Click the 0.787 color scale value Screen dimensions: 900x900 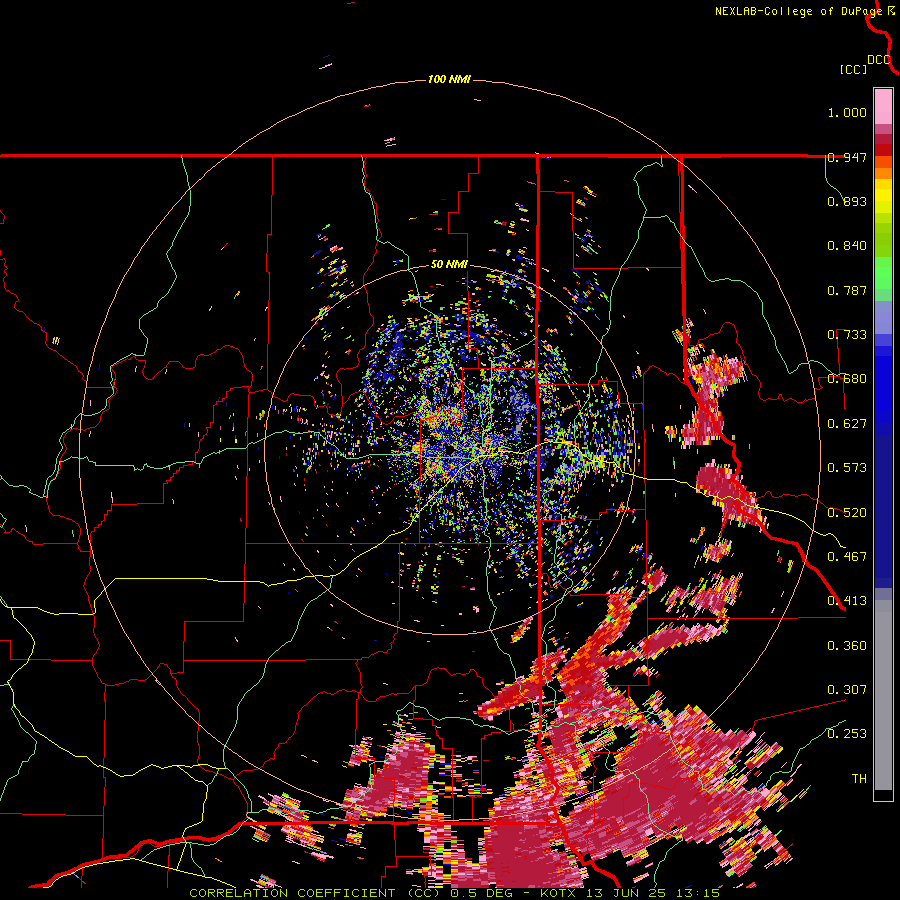tap(847, 290)
